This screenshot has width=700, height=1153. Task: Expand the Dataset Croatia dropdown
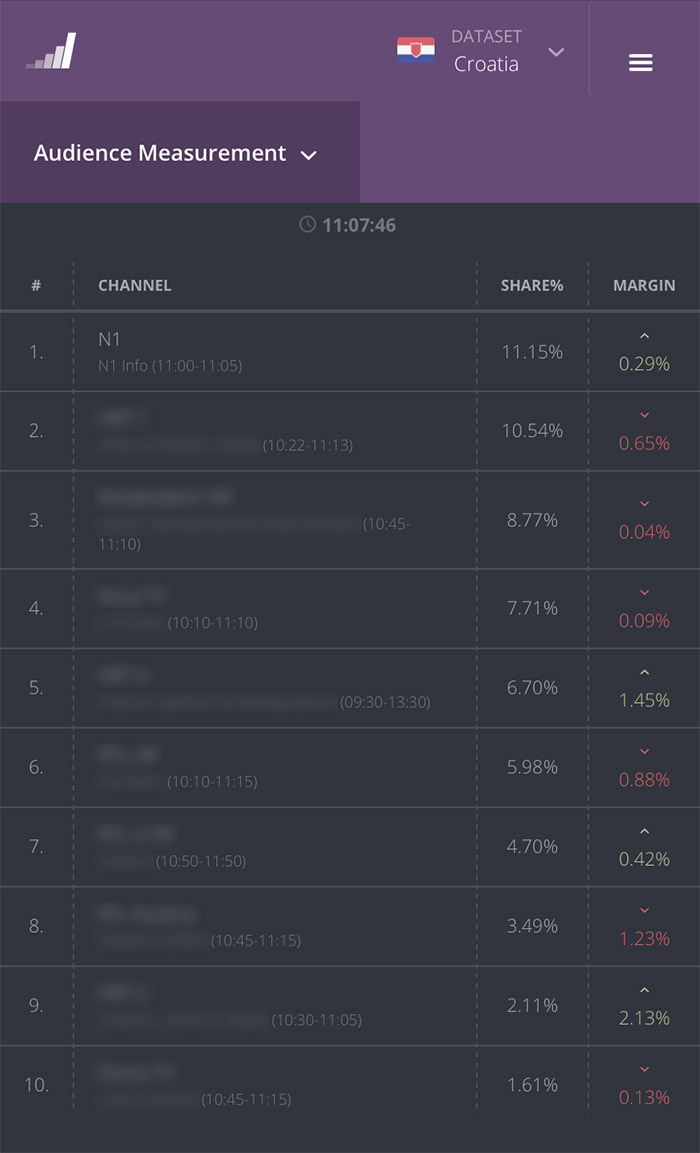tap(486, 51)
